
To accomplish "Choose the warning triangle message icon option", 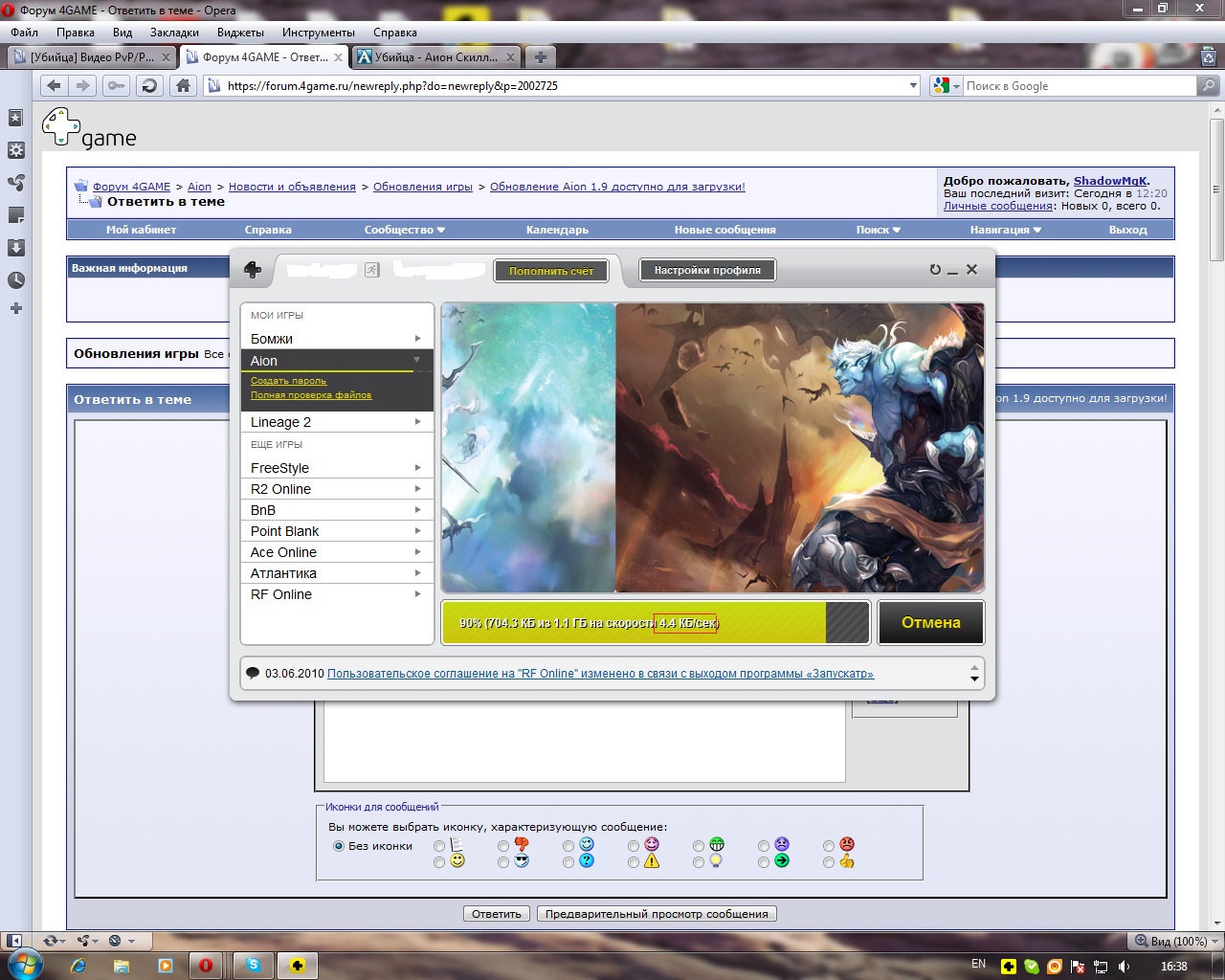I will [x=634, y=862].
